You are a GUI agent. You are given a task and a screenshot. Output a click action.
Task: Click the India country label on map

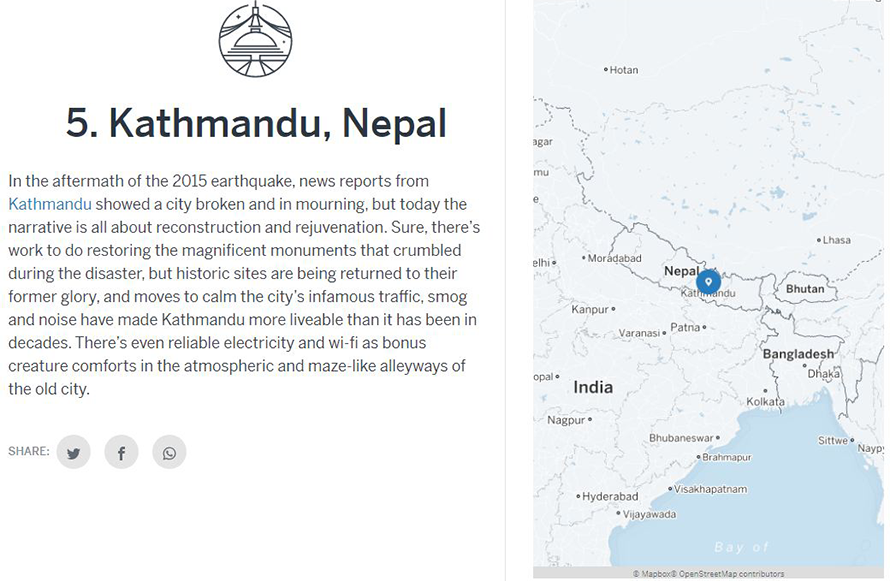593,388
